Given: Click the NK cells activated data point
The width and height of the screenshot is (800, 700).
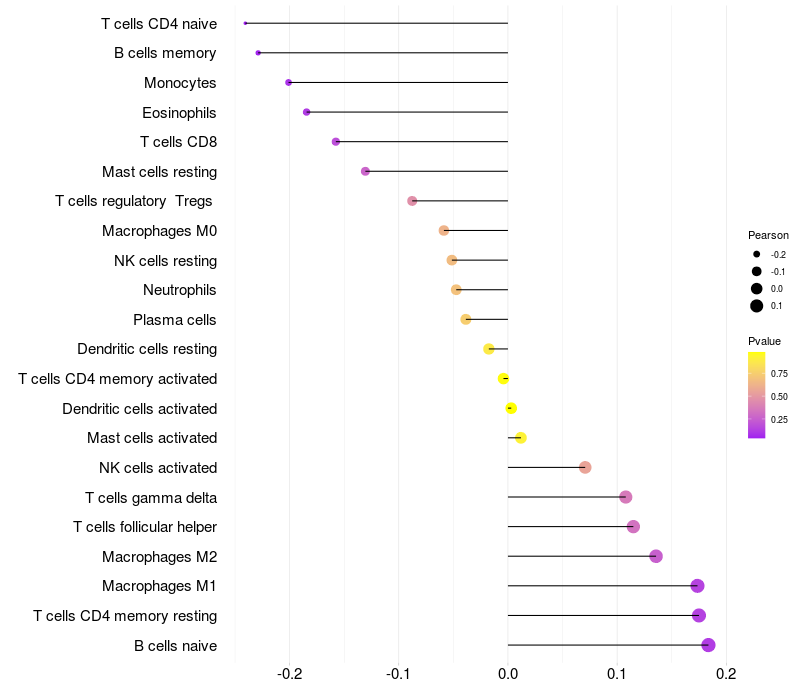Looking at the screenshot, I should coord(585,468).
